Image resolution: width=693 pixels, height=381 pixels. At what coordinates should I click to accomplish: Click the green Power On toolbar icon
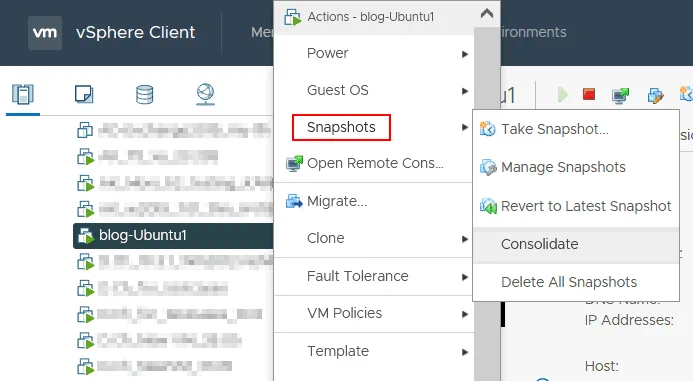point(562,95)
